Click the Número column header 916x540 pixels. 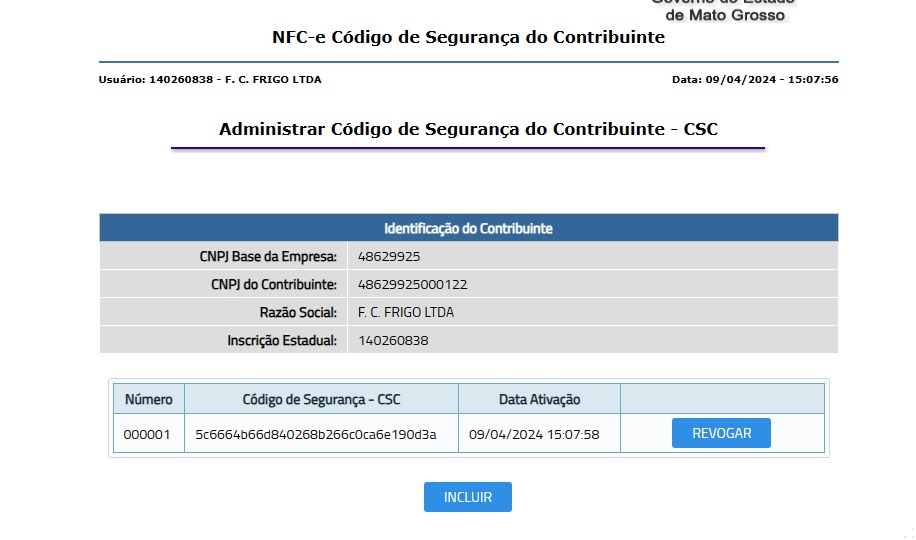click(x=148, y=399)
